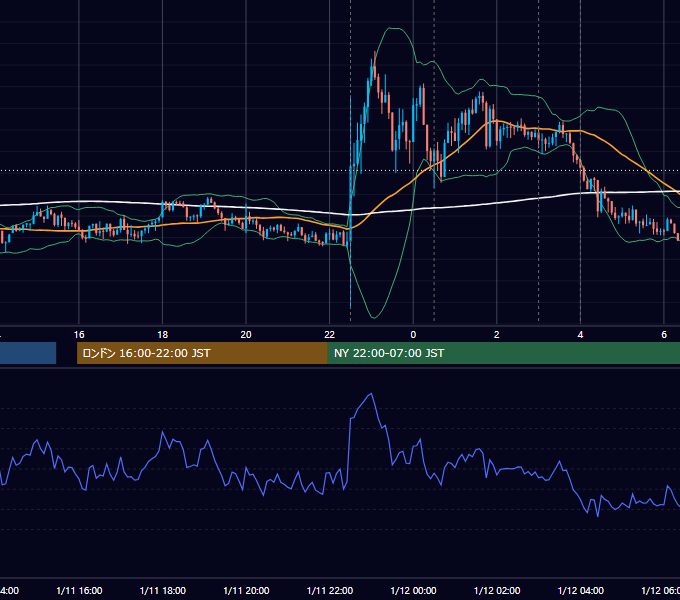
Task: Click hour label '0' under the price chart
Action: click(413, 335)
